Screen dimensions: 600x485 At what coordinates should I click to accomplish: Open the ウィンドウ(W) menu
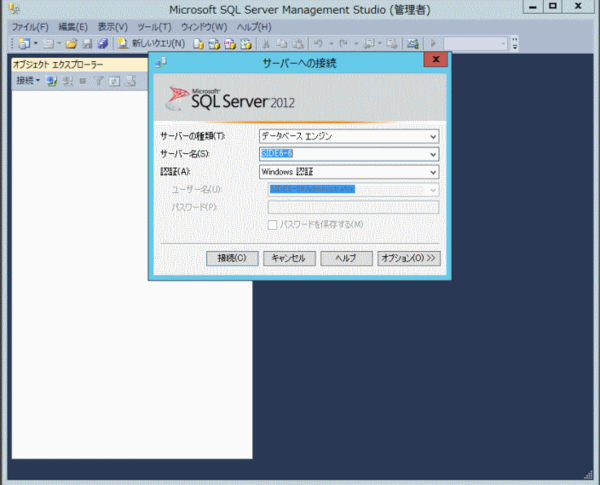click(204, 27)
